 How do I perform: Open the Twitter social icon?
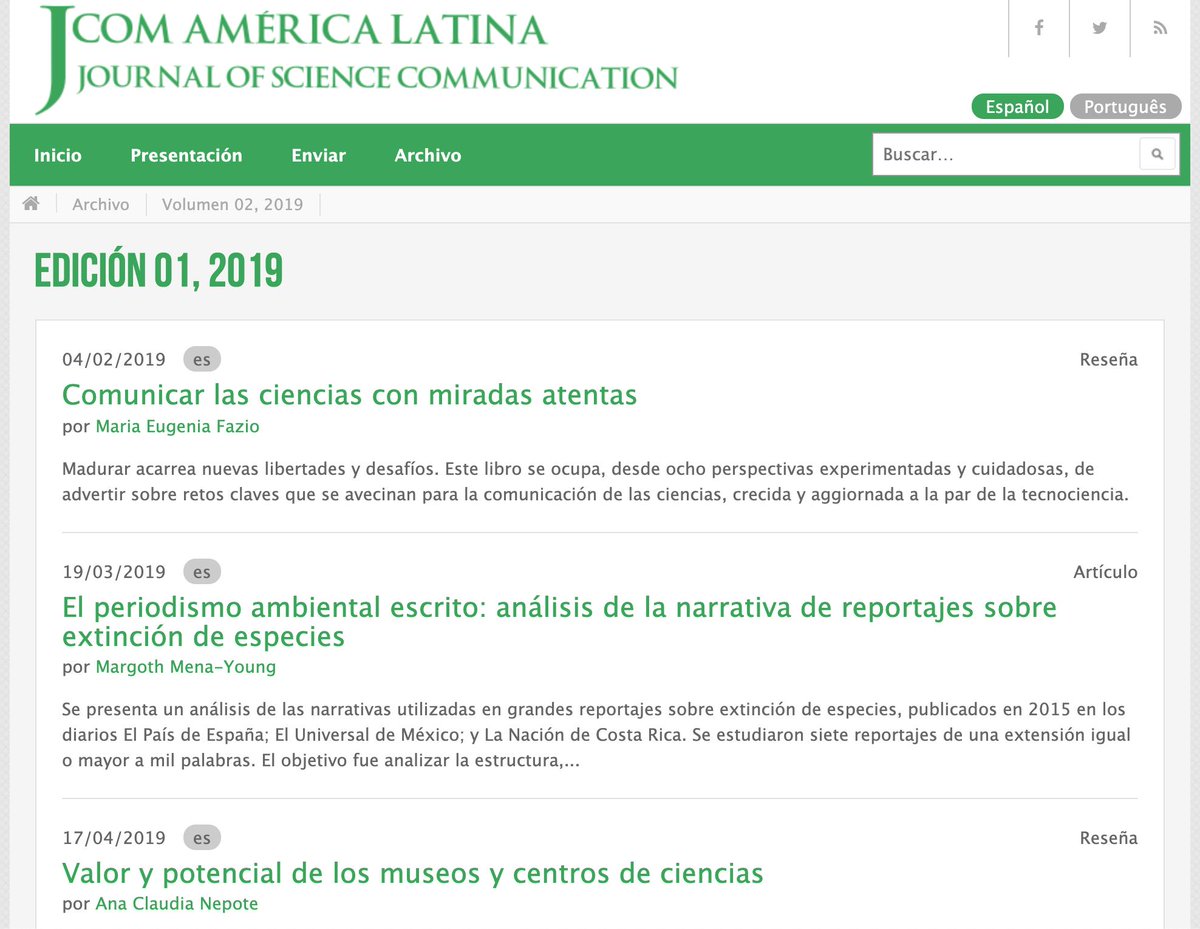tap(1099, 28)
